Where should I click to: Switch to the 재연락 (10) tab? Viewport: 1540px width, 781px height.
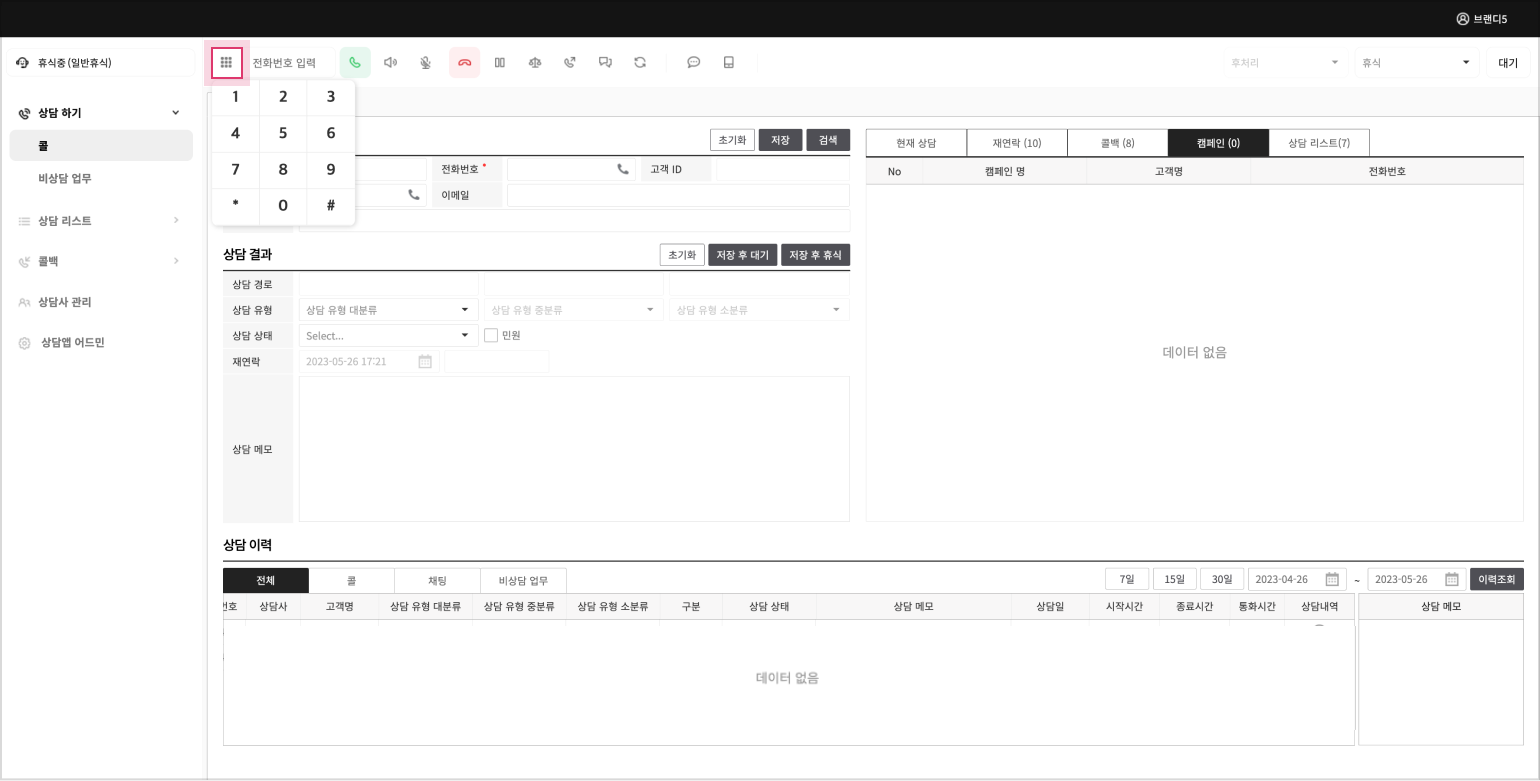pyautogui.click(x=1016, y=143)
